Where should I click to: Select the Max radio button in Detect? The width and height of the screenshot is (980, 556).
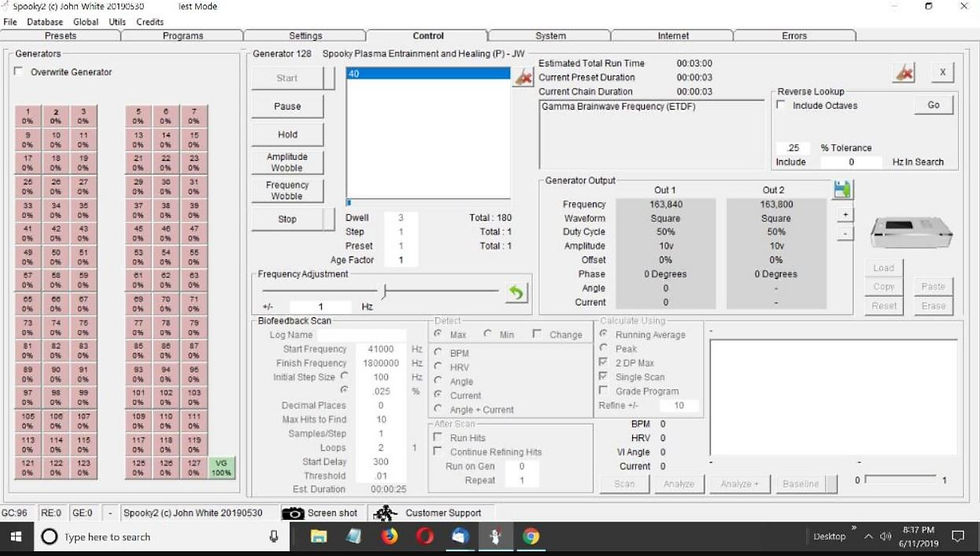tap(438, 334)
